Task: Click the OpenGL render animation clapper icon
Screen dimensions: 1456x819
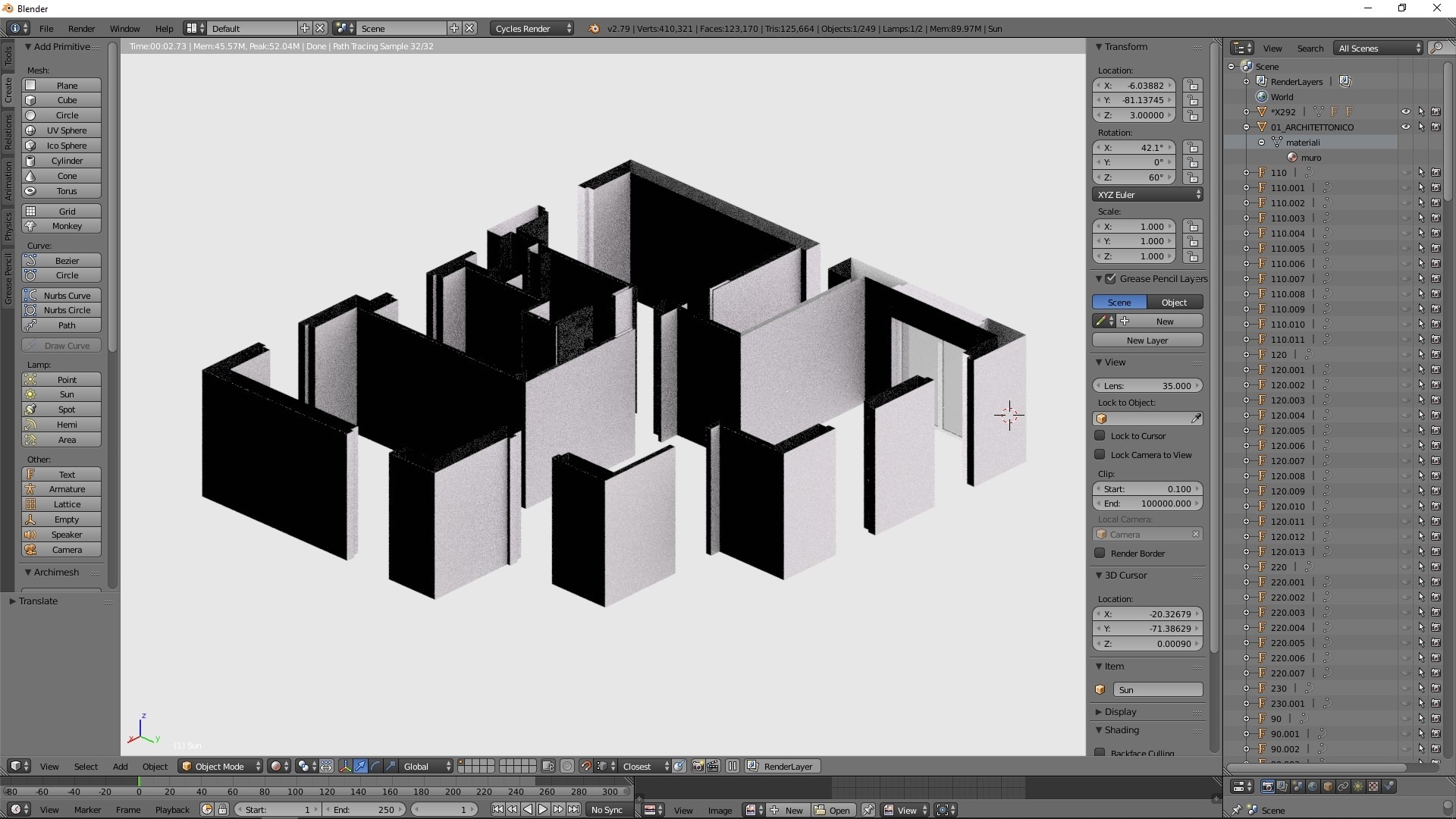Action: [713, 767]
